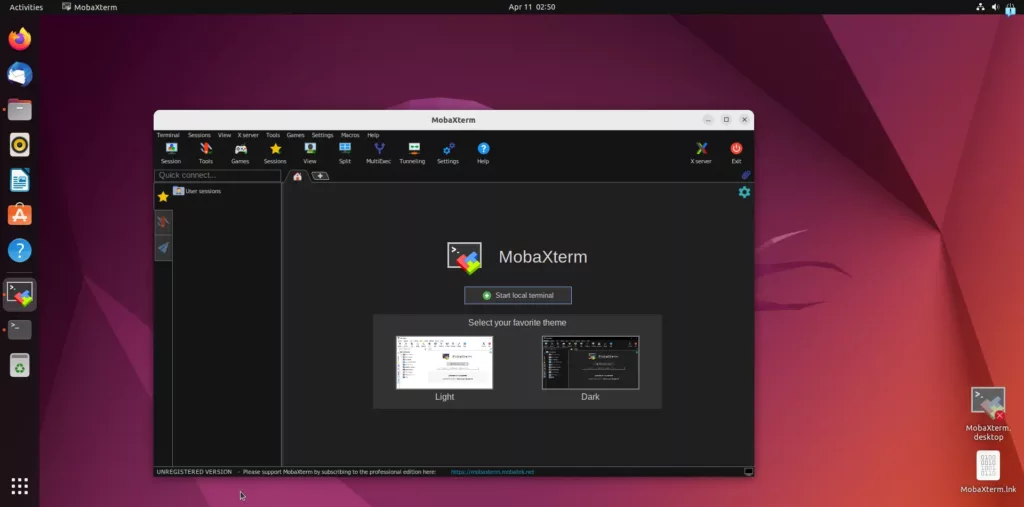Viewport: 1024px width, 507px height.
Task: Click the X server toolbar icon
Action: click(x=701, y=153)
